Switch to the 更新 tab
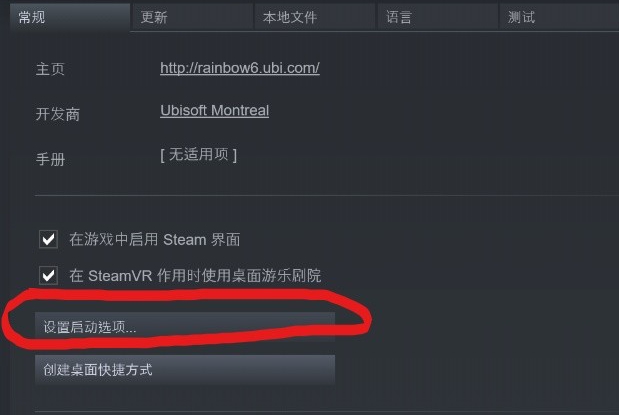Viewport: 619px width, 415px height. [x=192, y=17]
